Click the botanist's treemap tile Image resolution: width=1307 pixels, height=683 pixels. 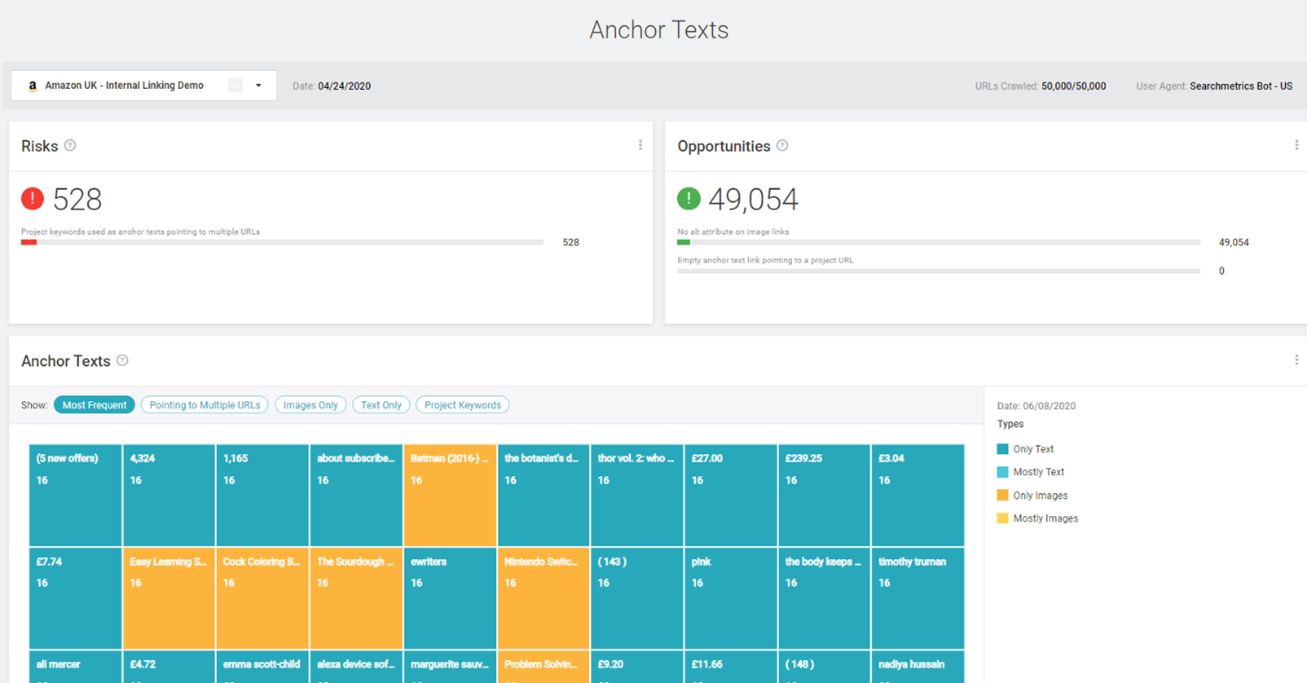point(543,495)
